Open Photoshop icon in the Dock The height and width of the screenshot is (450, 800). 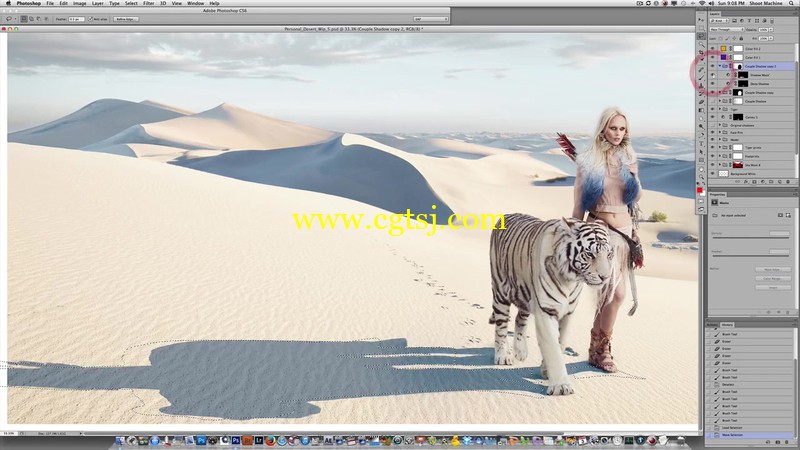coord(236,440)
